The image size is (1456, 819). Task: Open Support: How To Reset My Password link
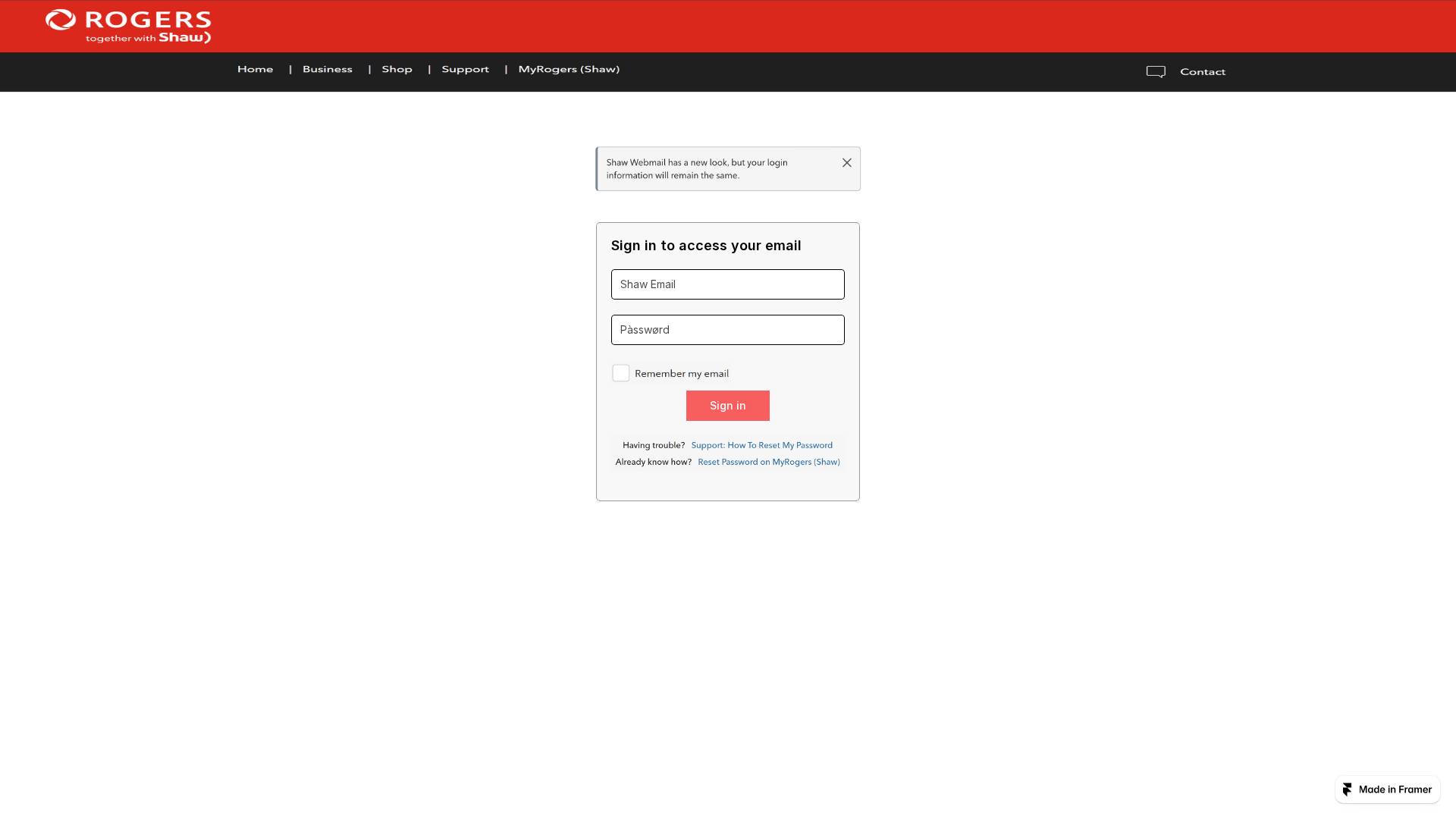(x=762, y=445)
